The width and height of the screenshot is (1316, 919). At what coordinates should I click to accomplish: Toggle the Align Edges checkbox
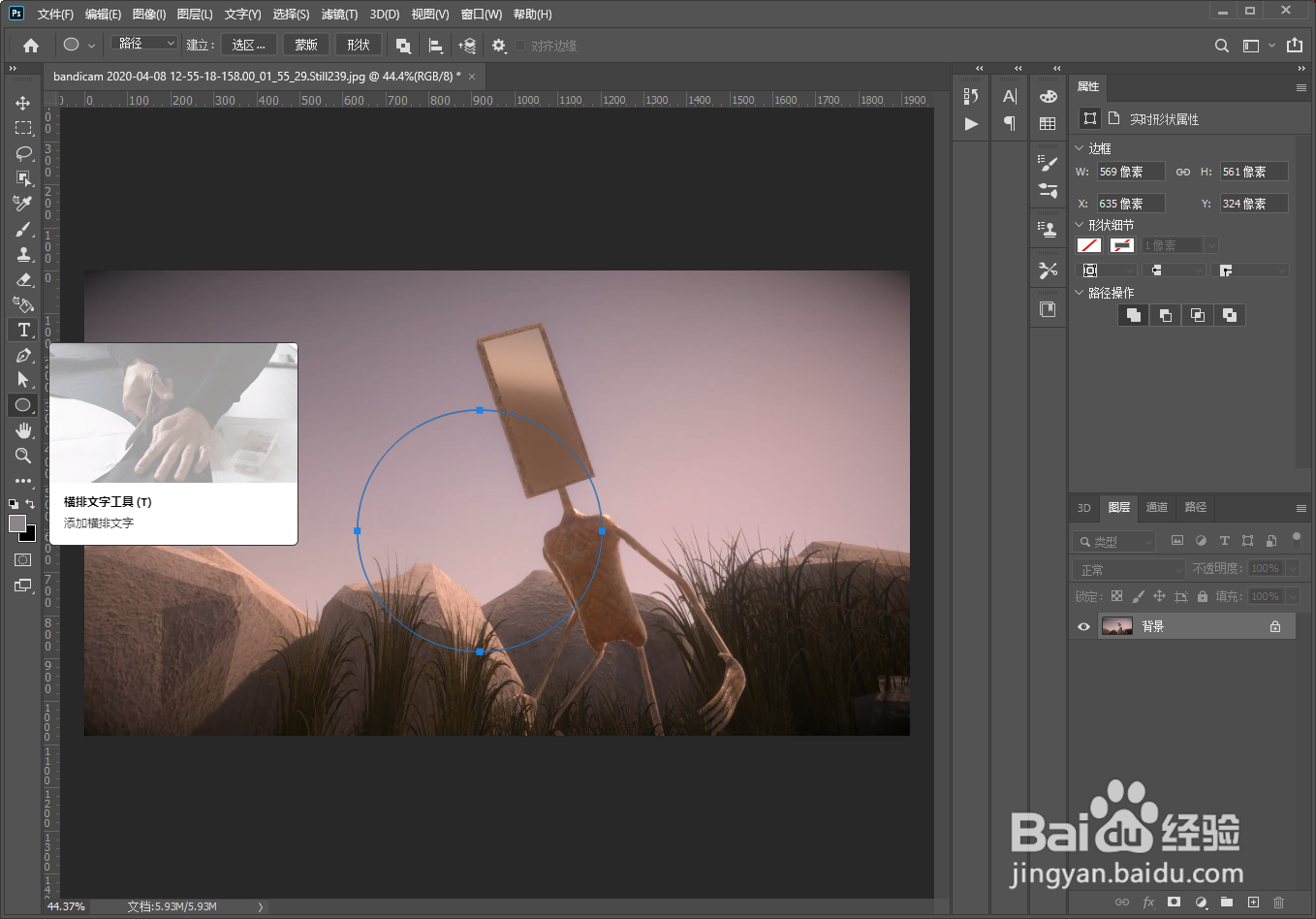(520, 46)
